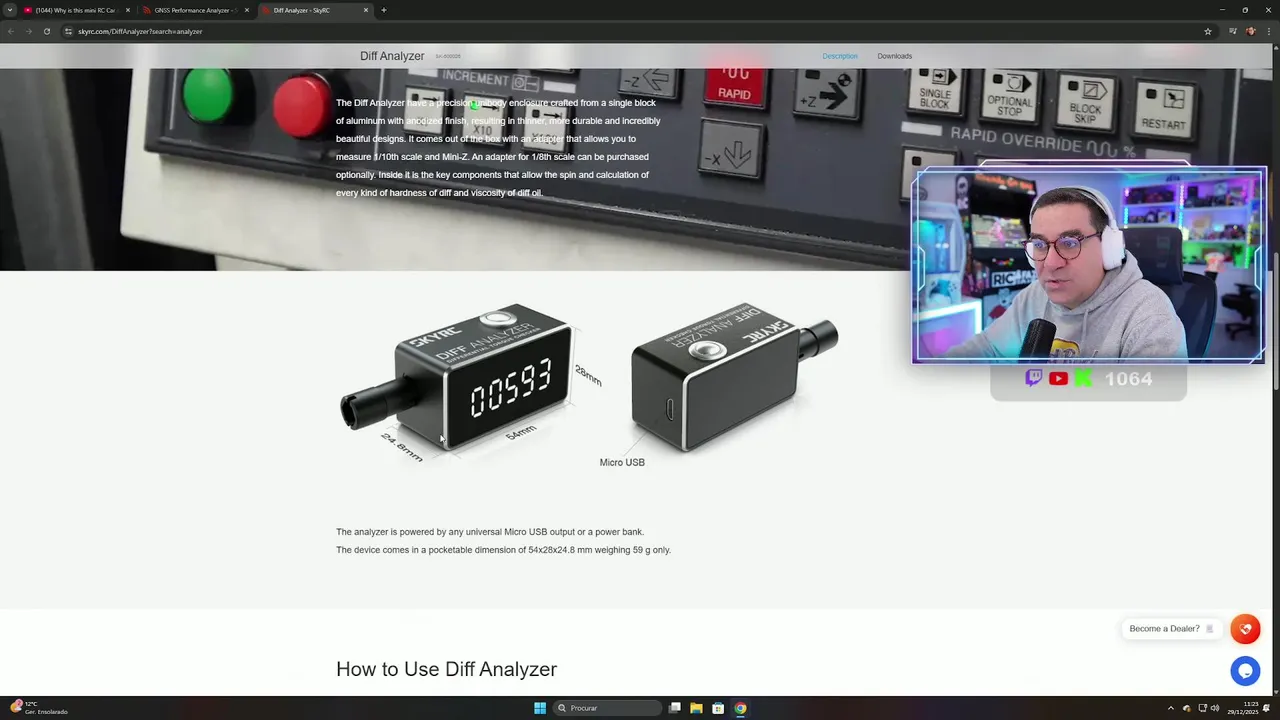Click the Micro USB label

point(622,462)
